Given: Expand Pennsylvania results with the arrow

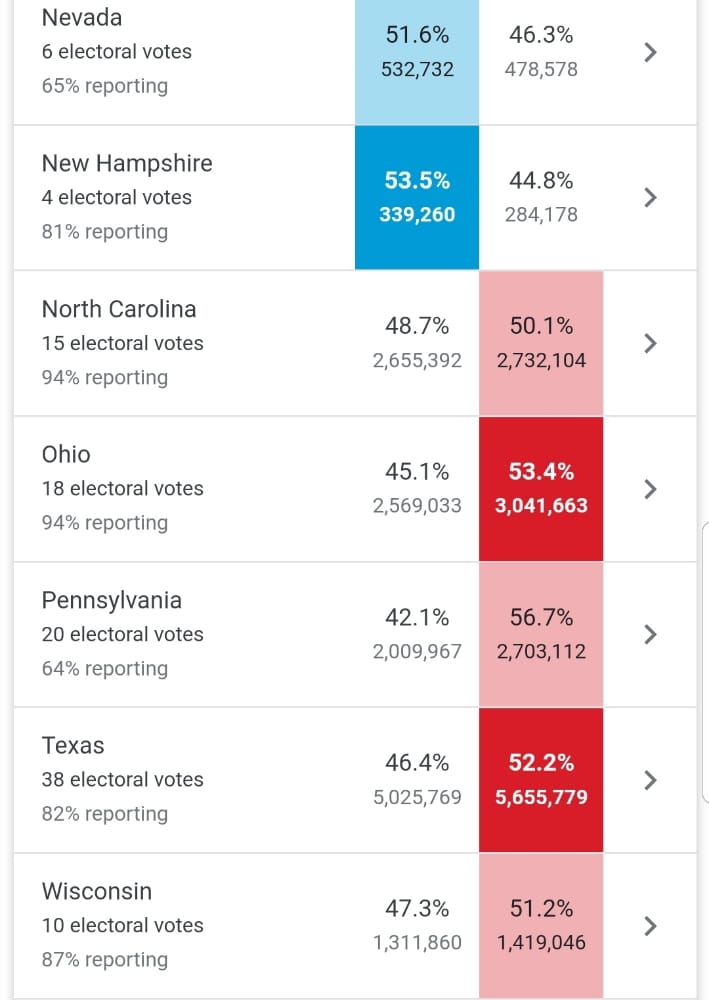Looking at the screenshot, I should (x=650, y=634).
